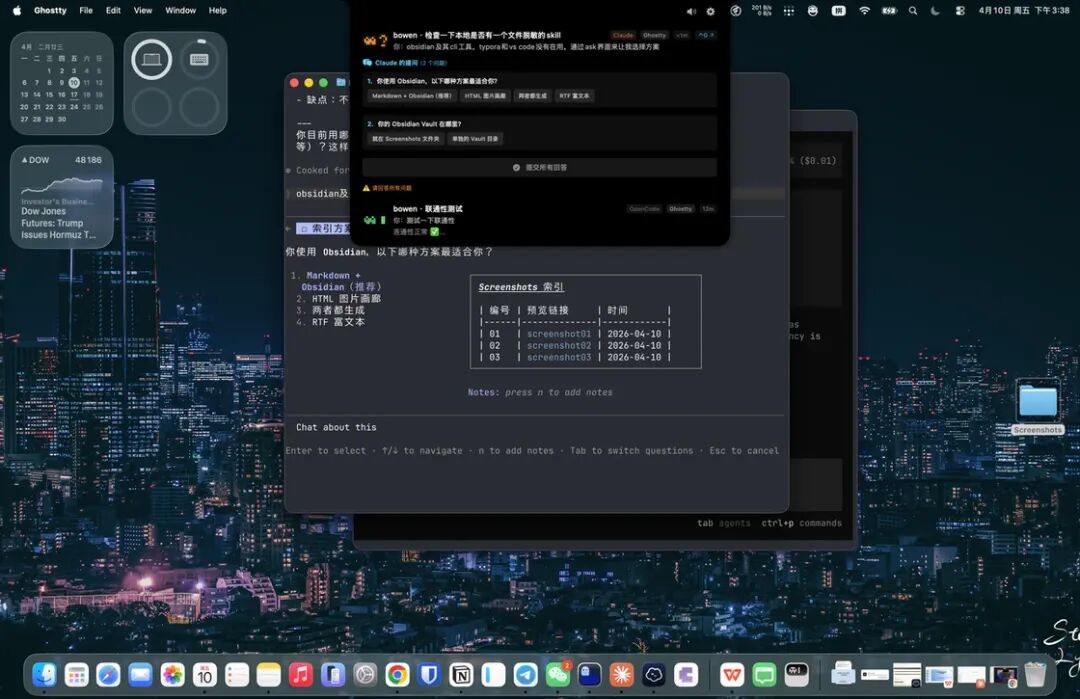
Task: Click date 17 in the calendar widget
Action: (x=74, y=94)
